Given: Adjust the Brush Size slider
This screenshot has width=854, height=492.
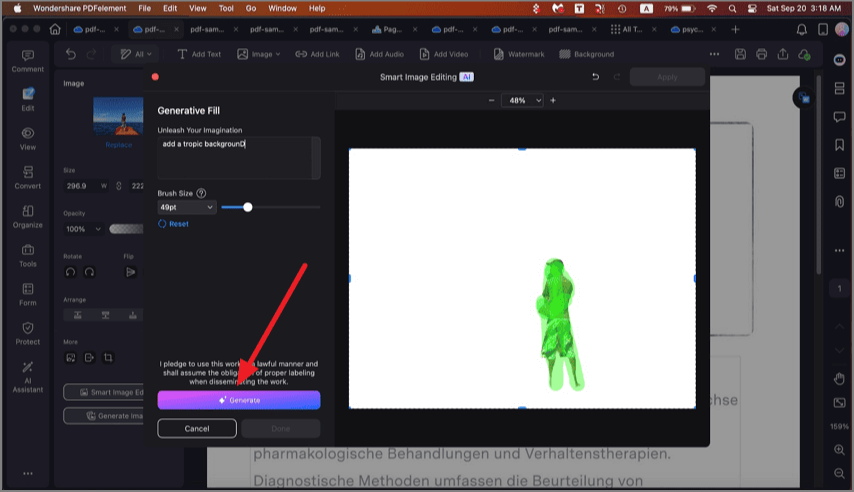Looking at the screenshot, I should [271, 207].
